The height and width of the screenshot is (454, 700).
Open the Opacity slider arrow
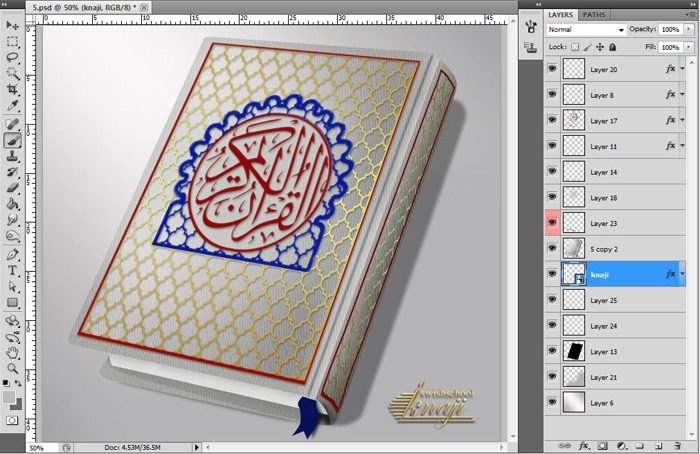(687, 30)
